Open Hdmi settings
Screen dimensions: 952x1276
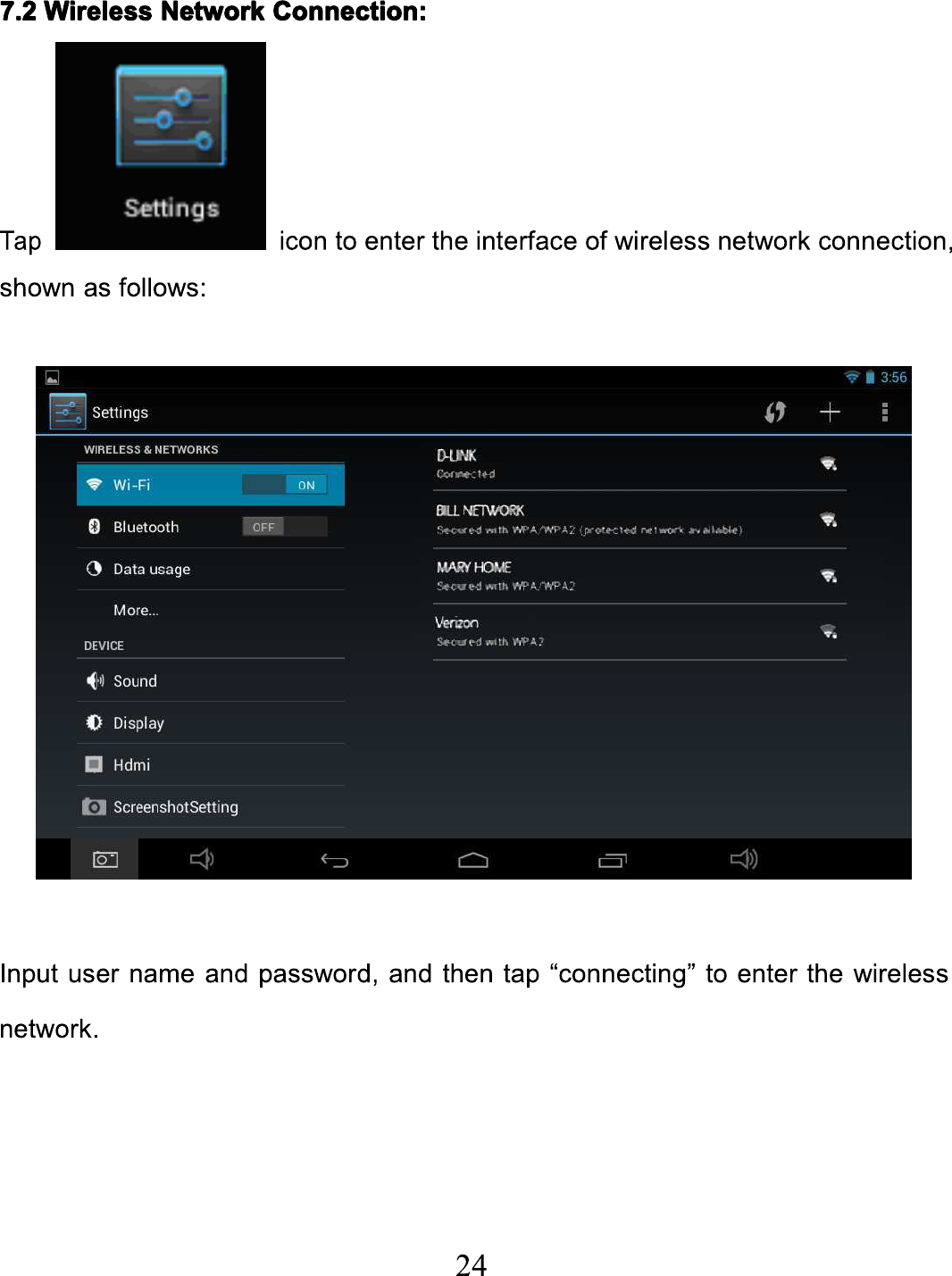click(211, 764)
